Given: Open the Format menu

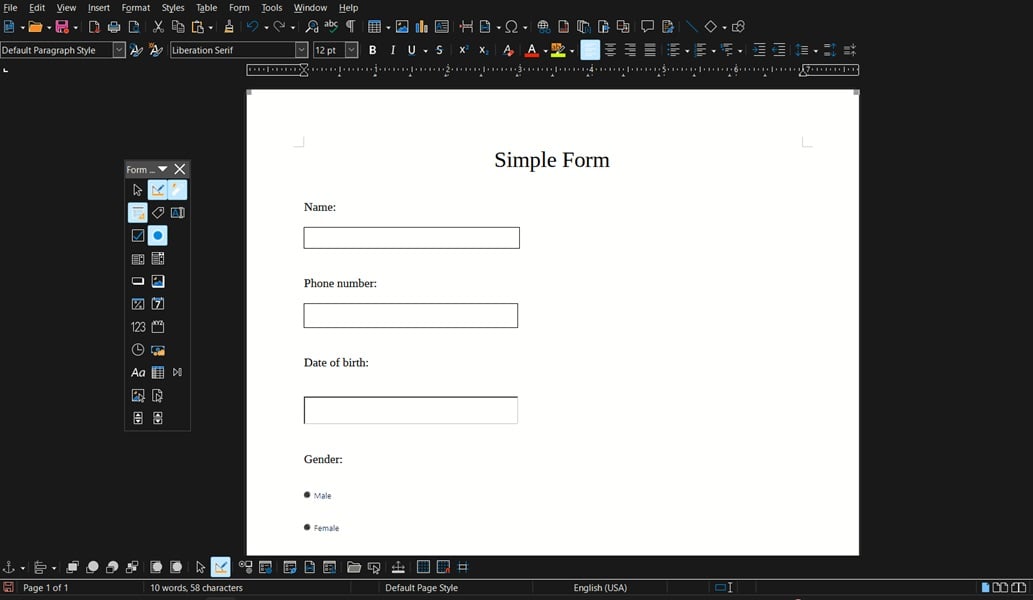Looking at the screenshot, I should pos(136,8).
